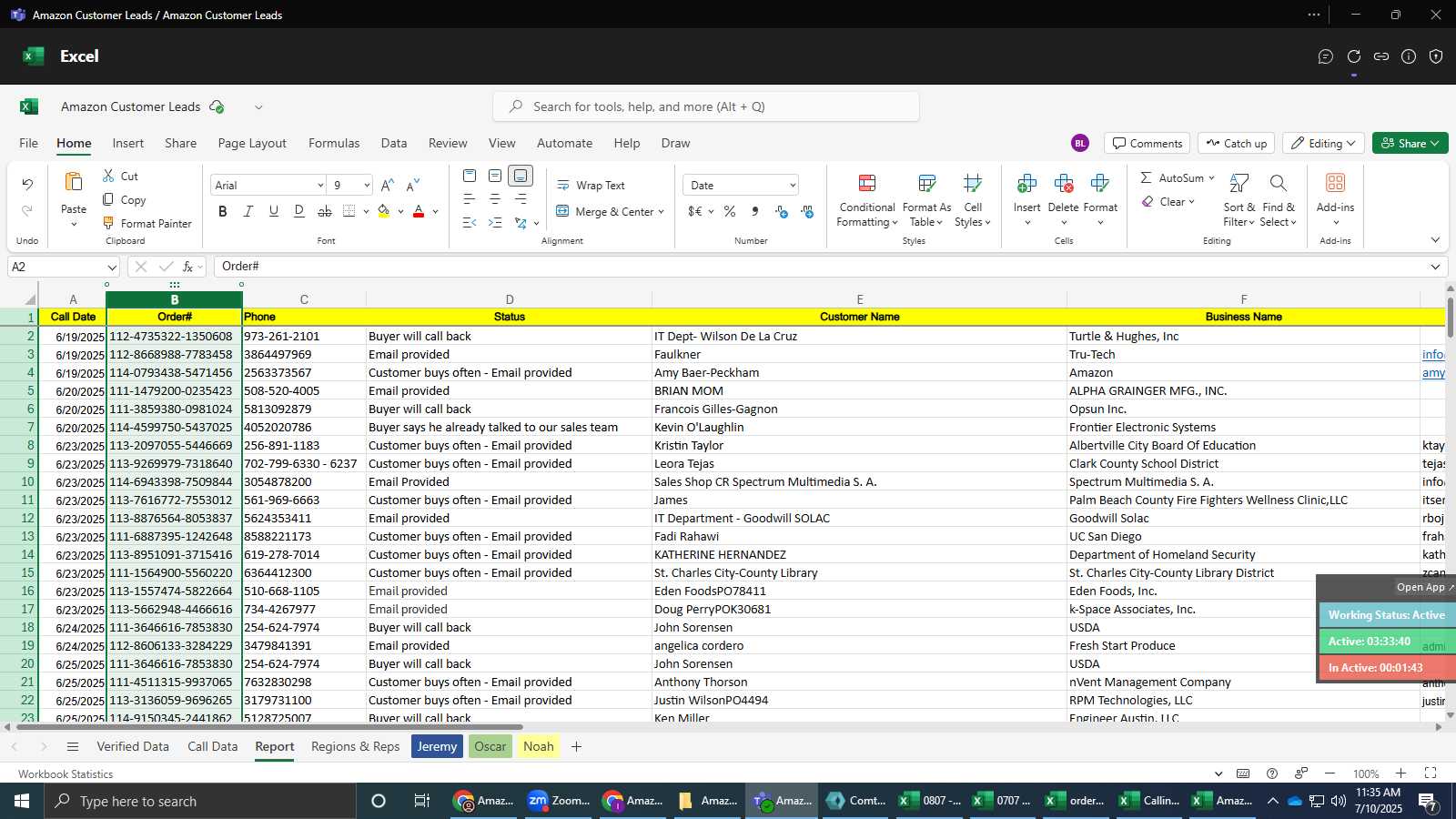This screenshot has height=819, width=1456.
Task: Click the Redo arrow icon
Action: pyautogui.click(x=27, y=211)
